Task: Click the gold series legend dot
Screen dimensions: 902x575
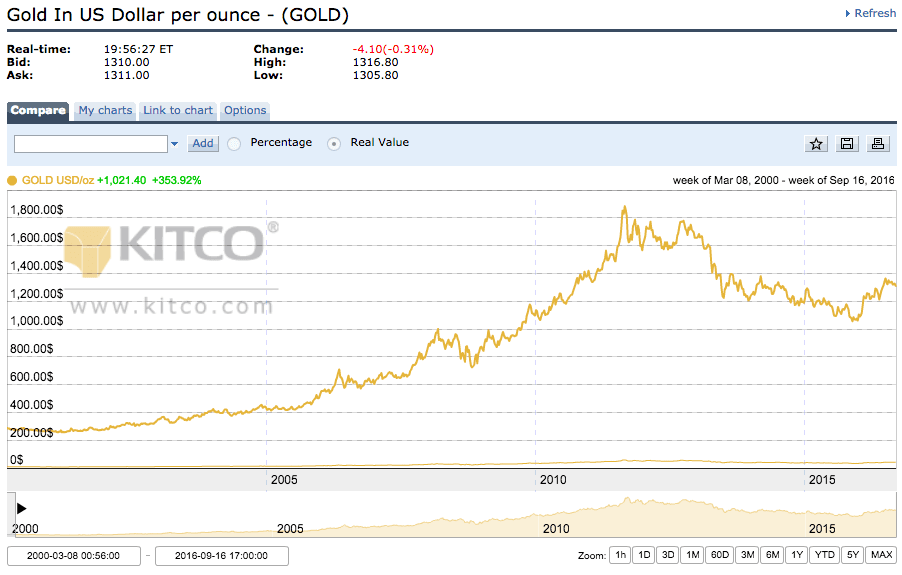Action: coord(12,181)
